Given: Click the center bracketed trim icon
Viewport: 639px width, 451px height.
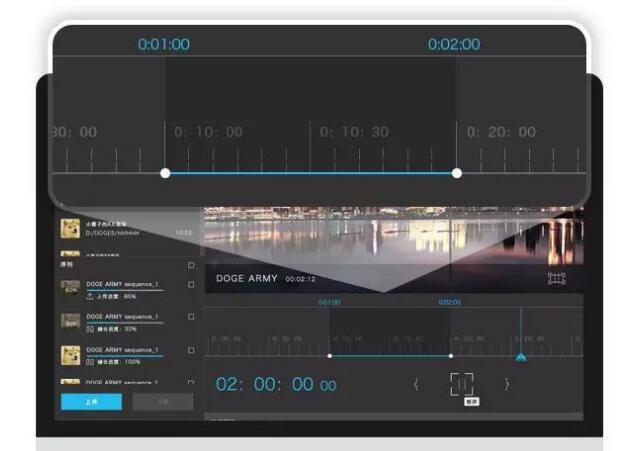Looking at the screenshot, I should click(x=461, y=384).
